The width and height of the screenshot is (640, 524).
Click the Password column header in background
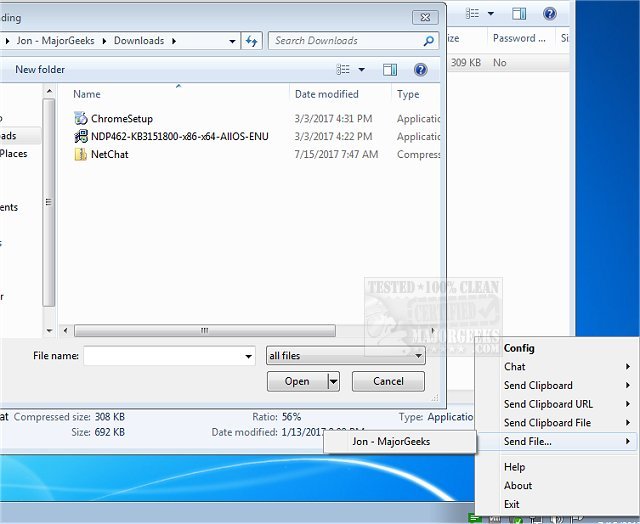(519, 38)
